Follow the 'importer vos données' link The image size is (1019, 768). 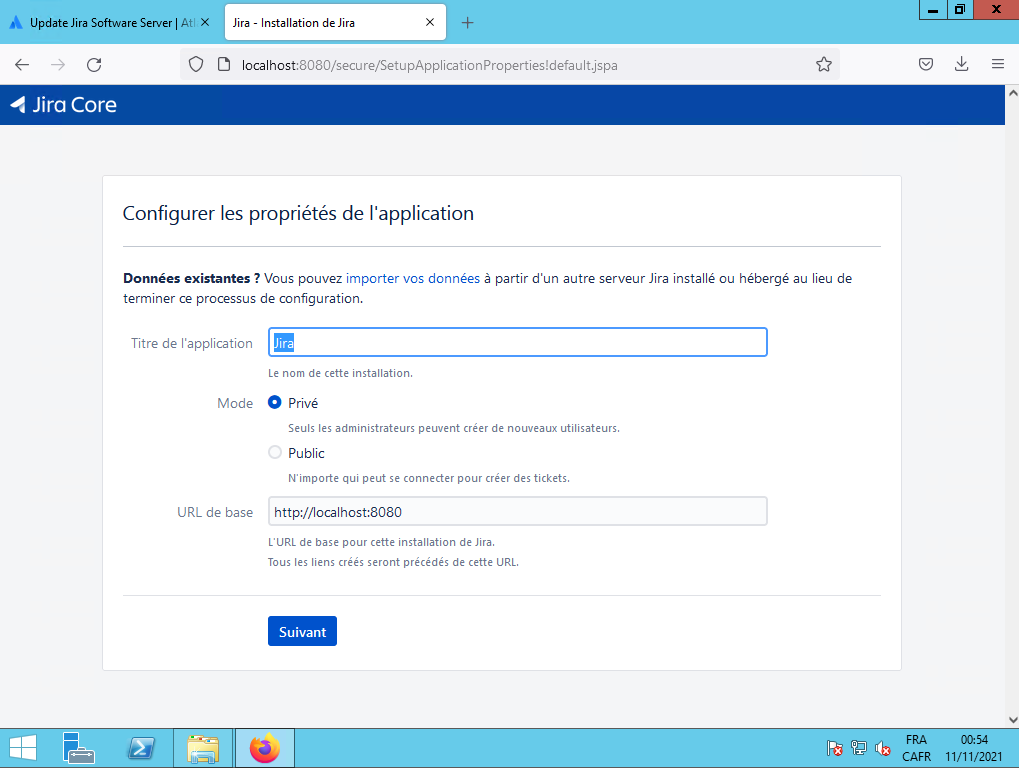point(413,278)
